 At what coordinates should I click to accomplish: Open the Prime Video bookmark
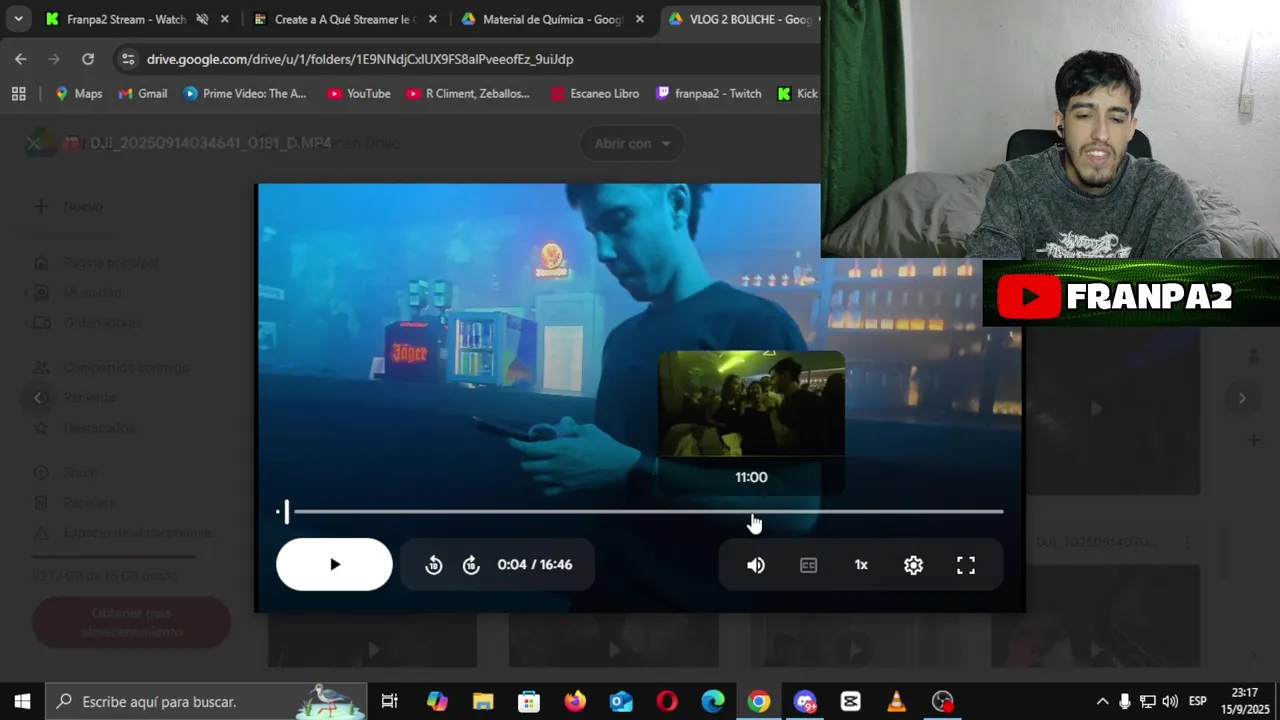point(245,93)
